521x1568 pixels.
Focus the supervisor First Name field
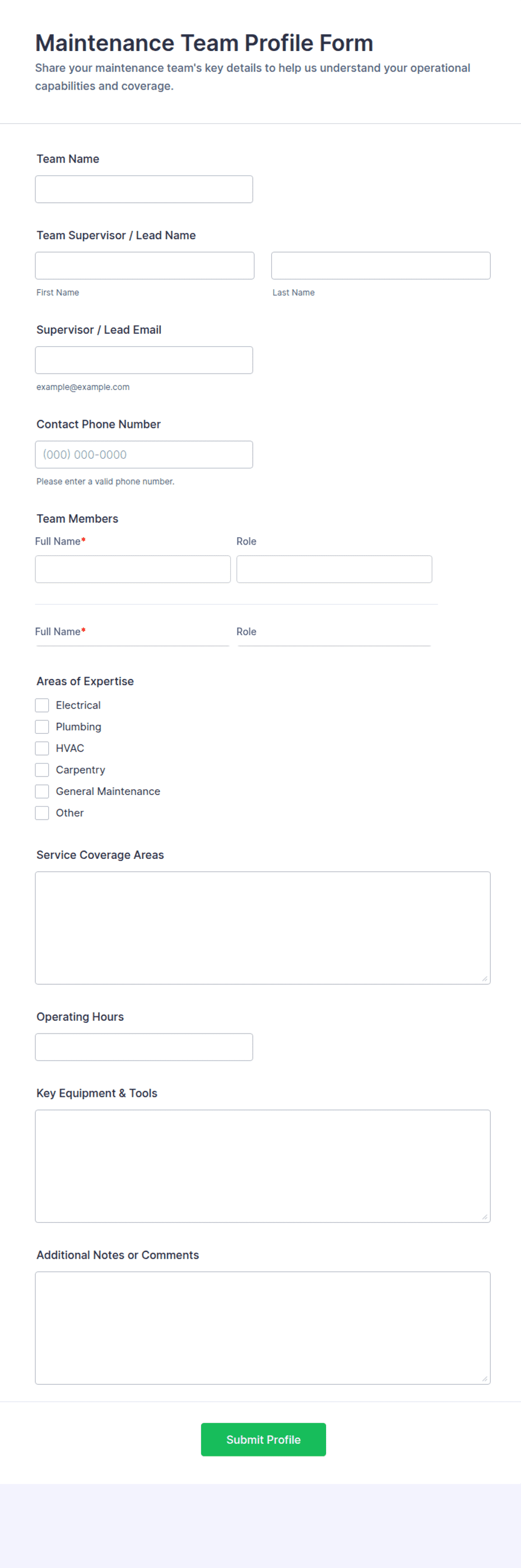coord(144,266)
